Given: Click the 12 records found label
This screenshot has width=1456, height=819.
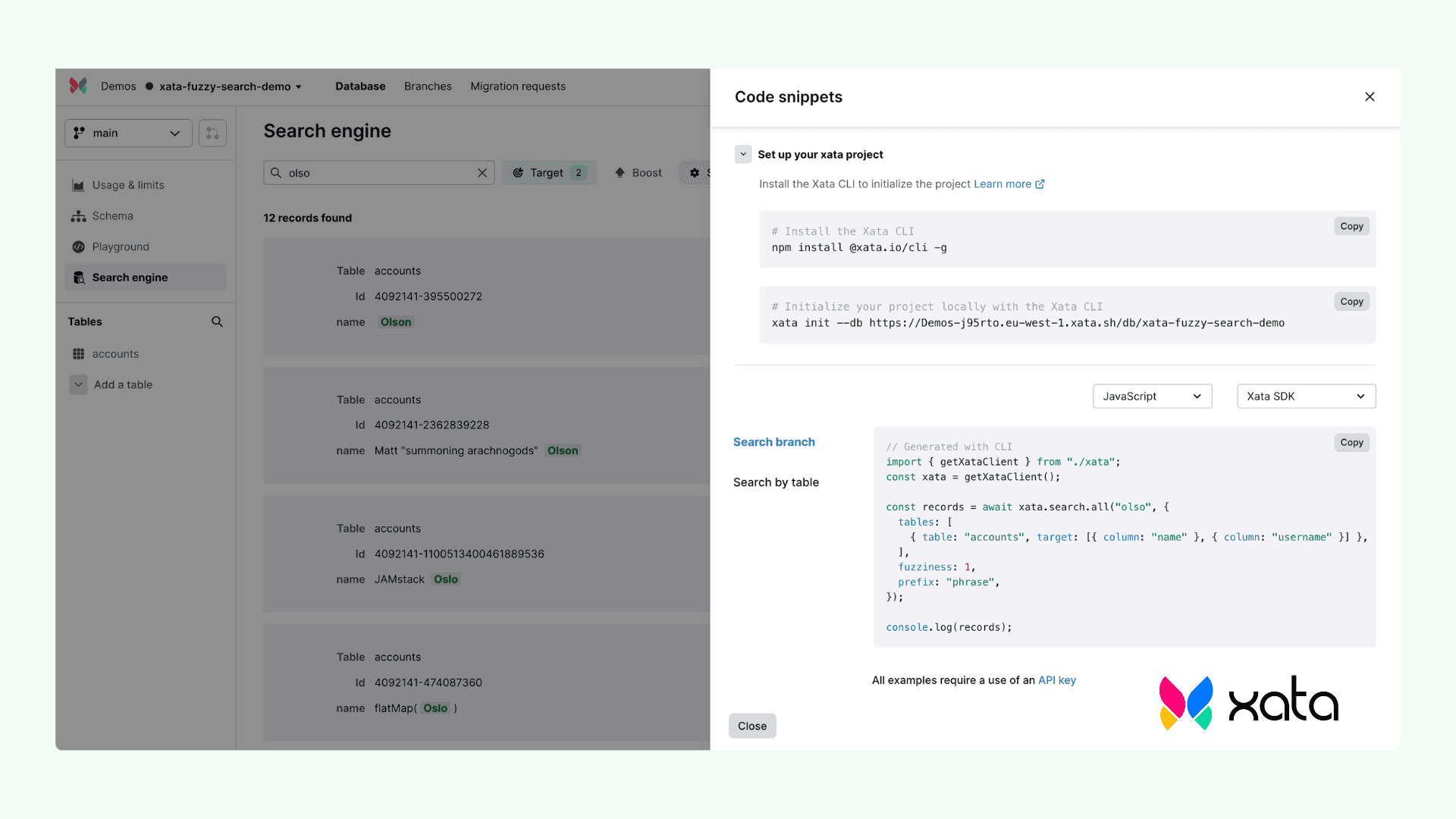Looking at the screenshot, I should click(308, 218).
